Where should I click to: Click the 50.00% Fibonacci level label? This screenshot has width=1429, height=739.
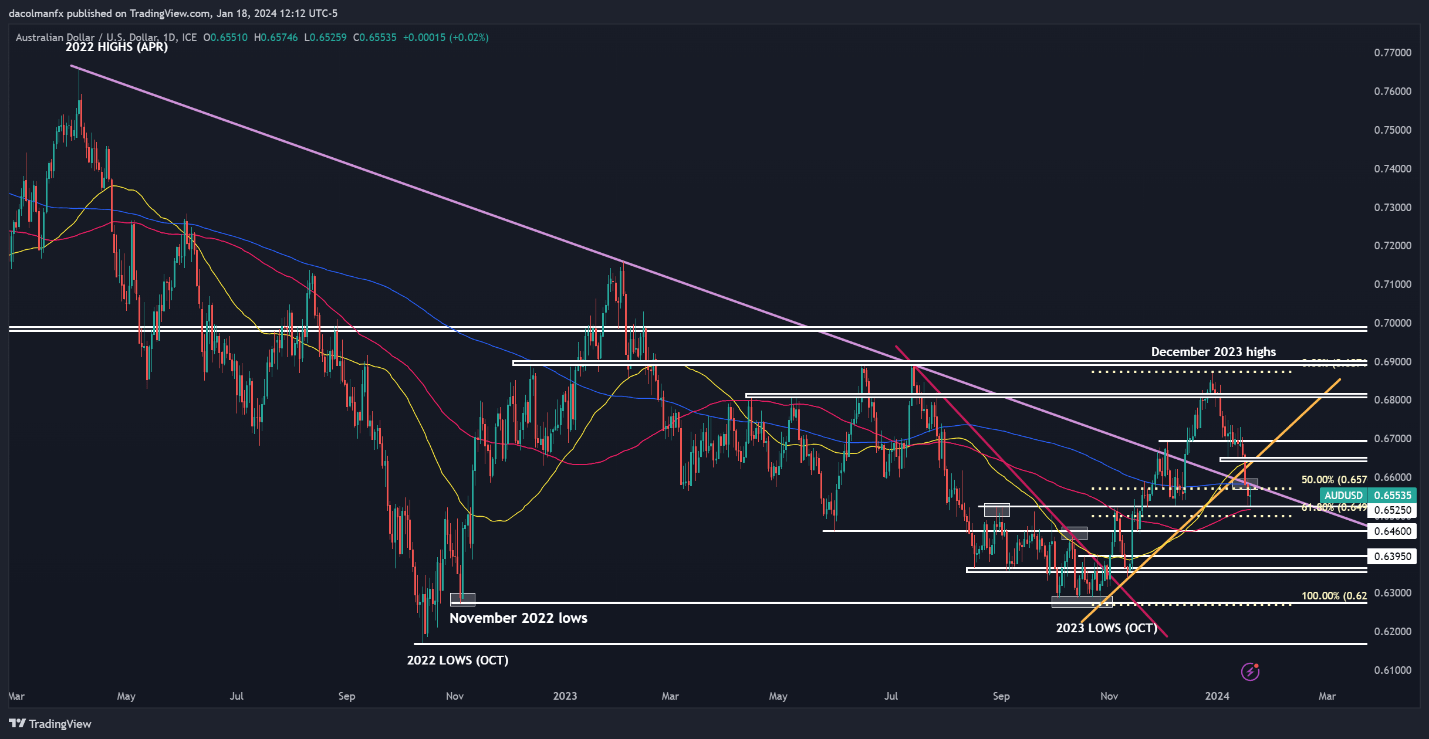point(1332,480)
